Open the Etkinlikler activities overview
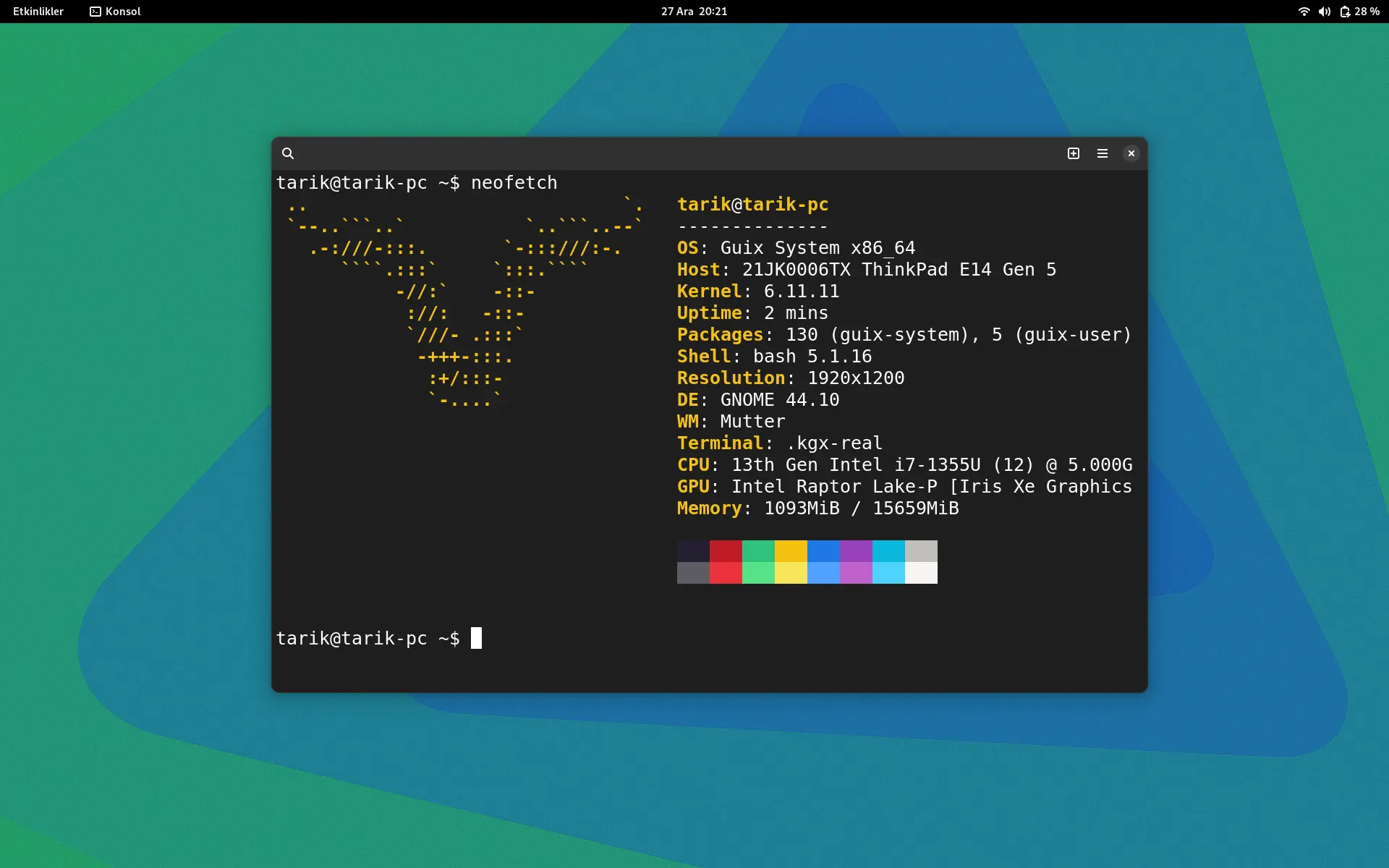Screen dimensions: 1389x868 coord(38,12)
